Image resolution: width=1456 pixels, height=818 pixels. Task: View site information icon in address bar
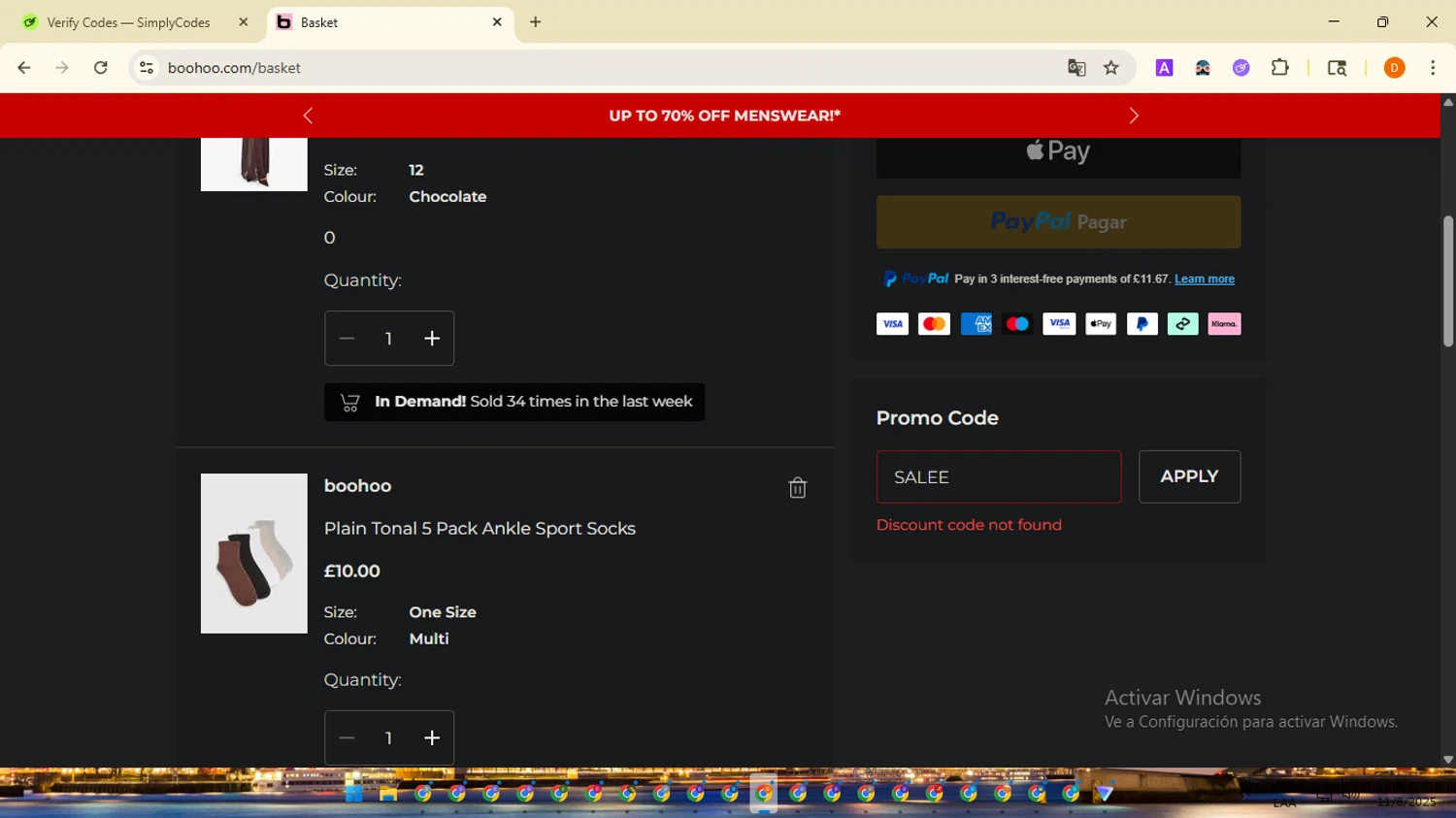pyautogui.click(x=147, y=68)
